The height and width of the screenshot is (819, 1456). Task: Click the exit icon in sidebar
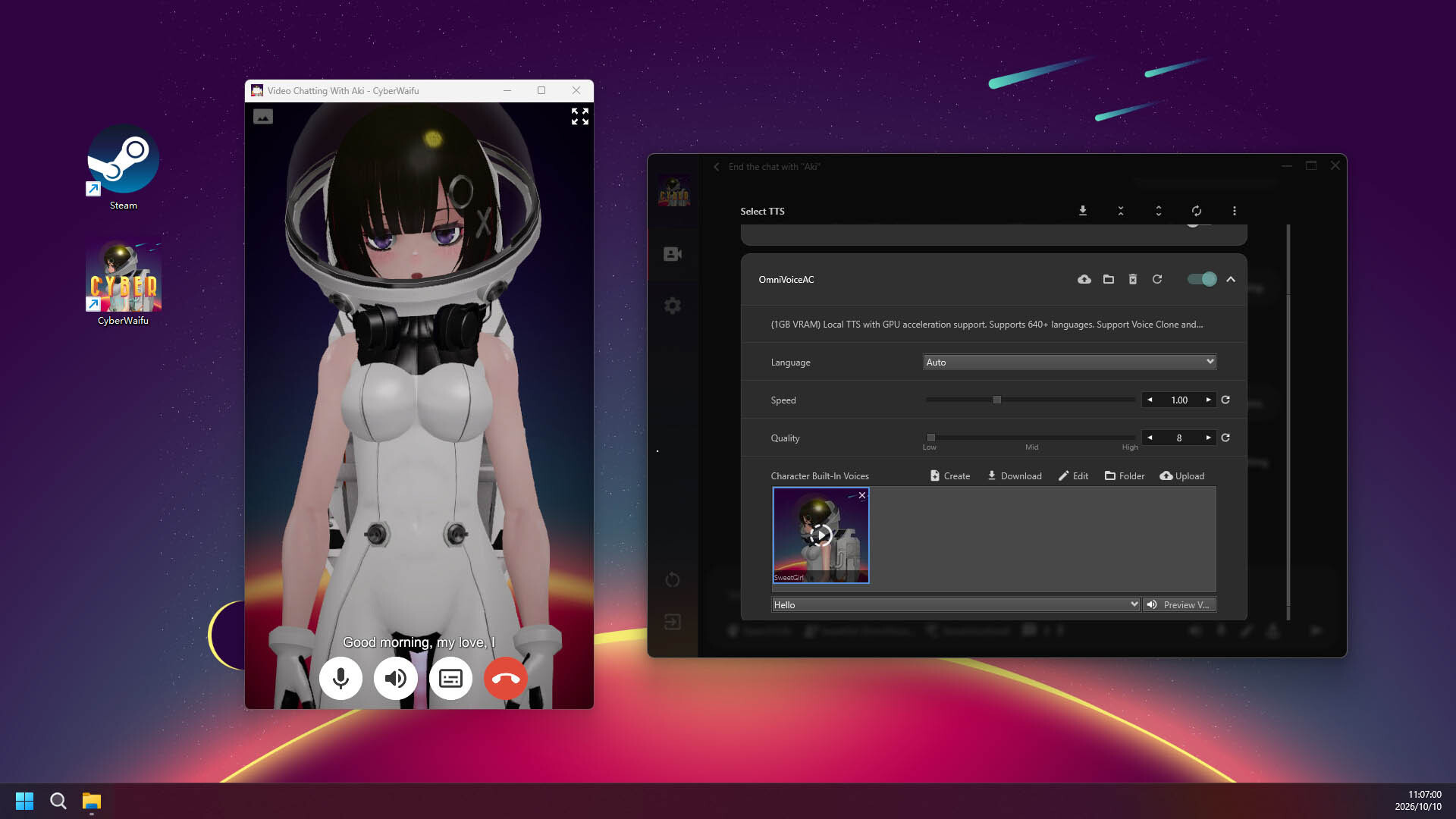[673, 622]
